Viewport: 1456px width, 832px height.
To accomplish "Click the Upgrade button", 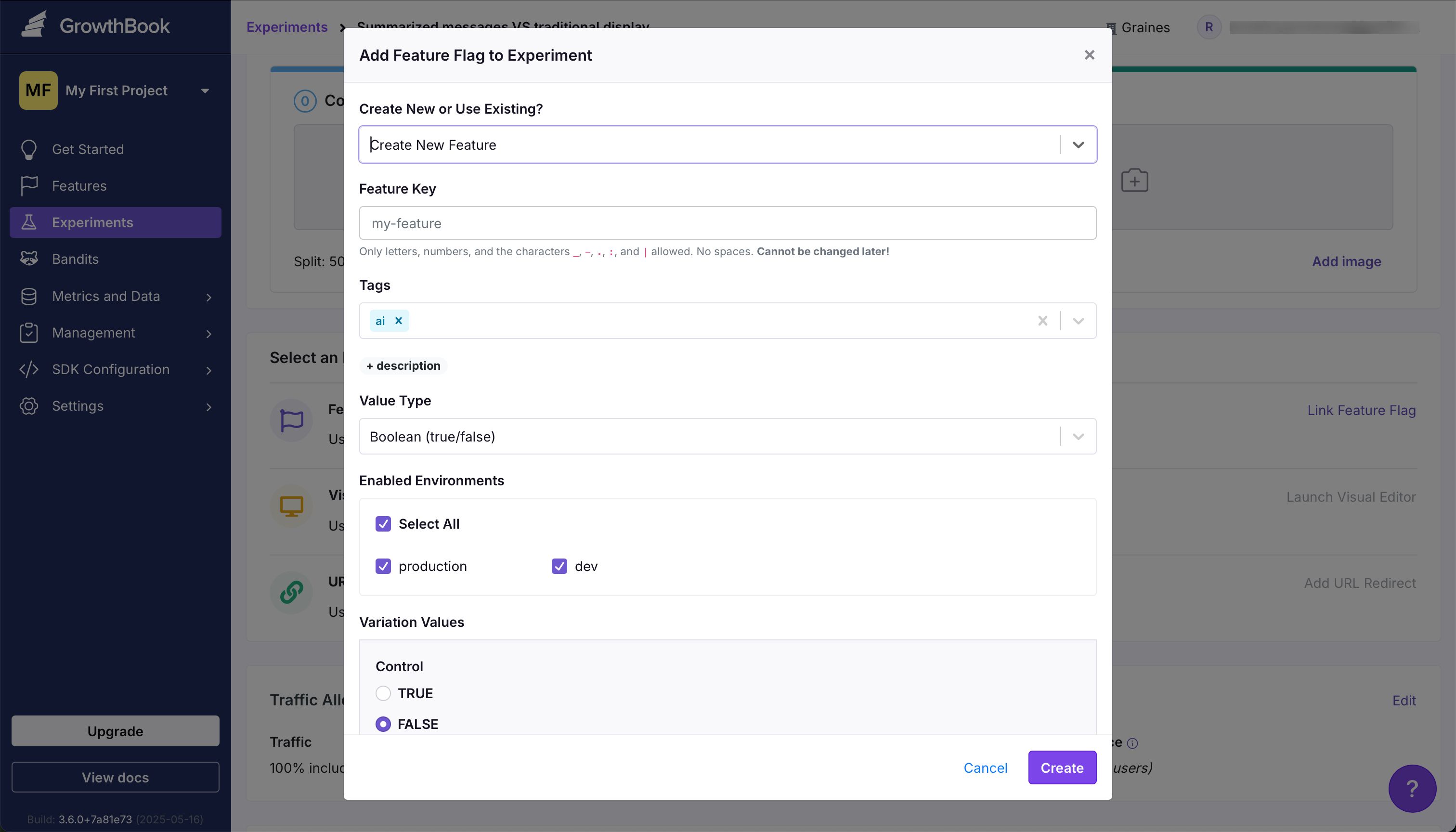I will tap(116, 731).
